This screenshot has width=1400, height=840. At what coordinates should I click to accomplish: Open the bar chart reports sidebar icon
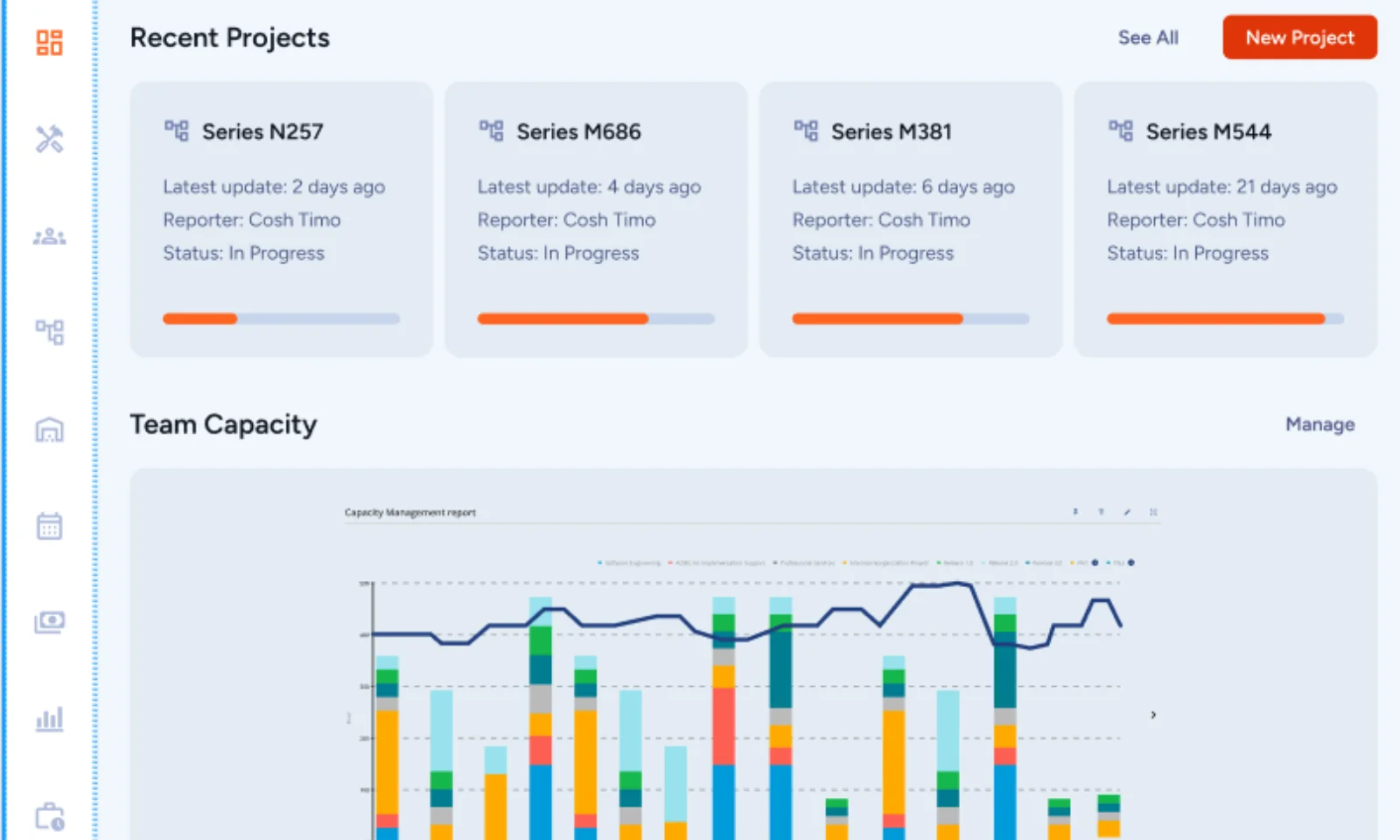click(49, 719)
